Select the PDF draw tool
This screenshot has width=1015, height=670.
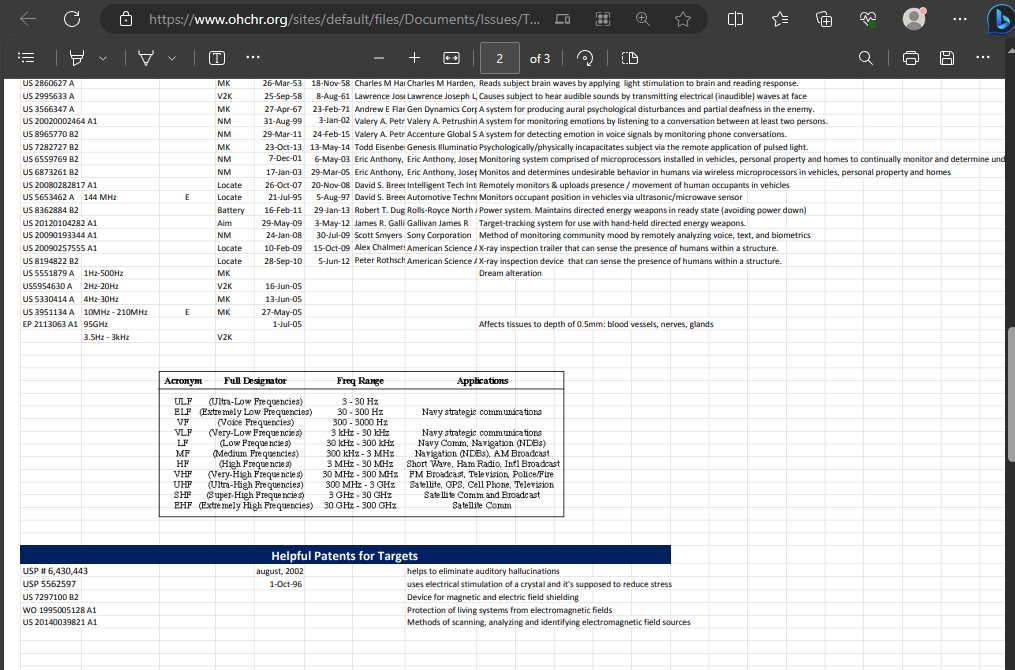tap(146, 58)
